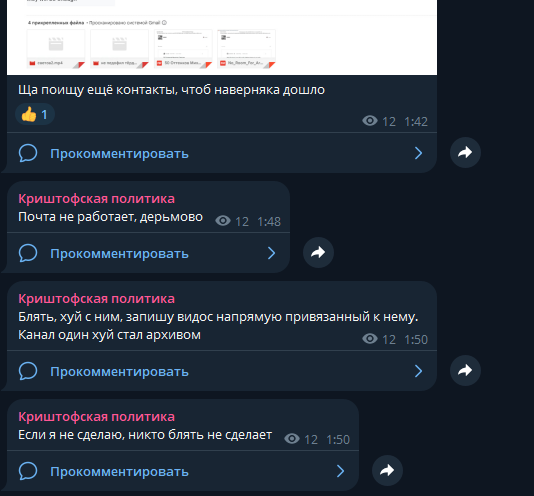
Task: Forward the 'Почта не работает' message
Action: 318,252
